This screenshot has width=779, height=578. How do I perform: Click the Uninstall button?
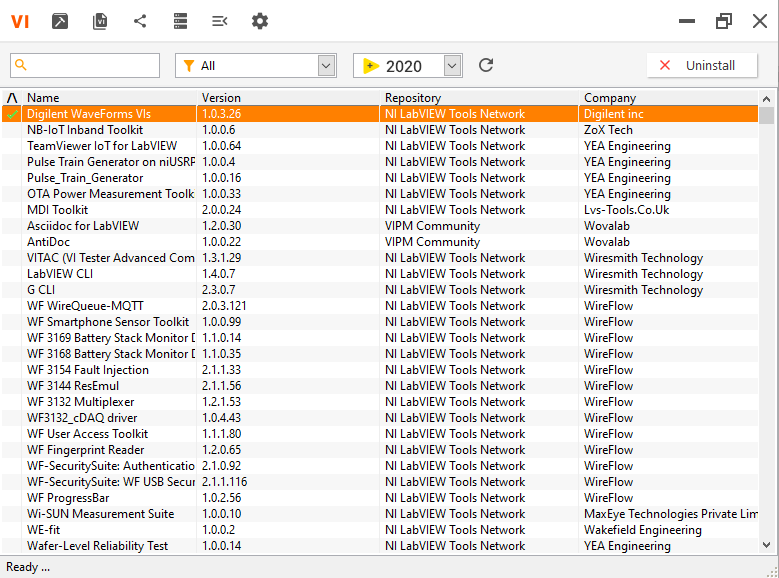pos(702,65)
